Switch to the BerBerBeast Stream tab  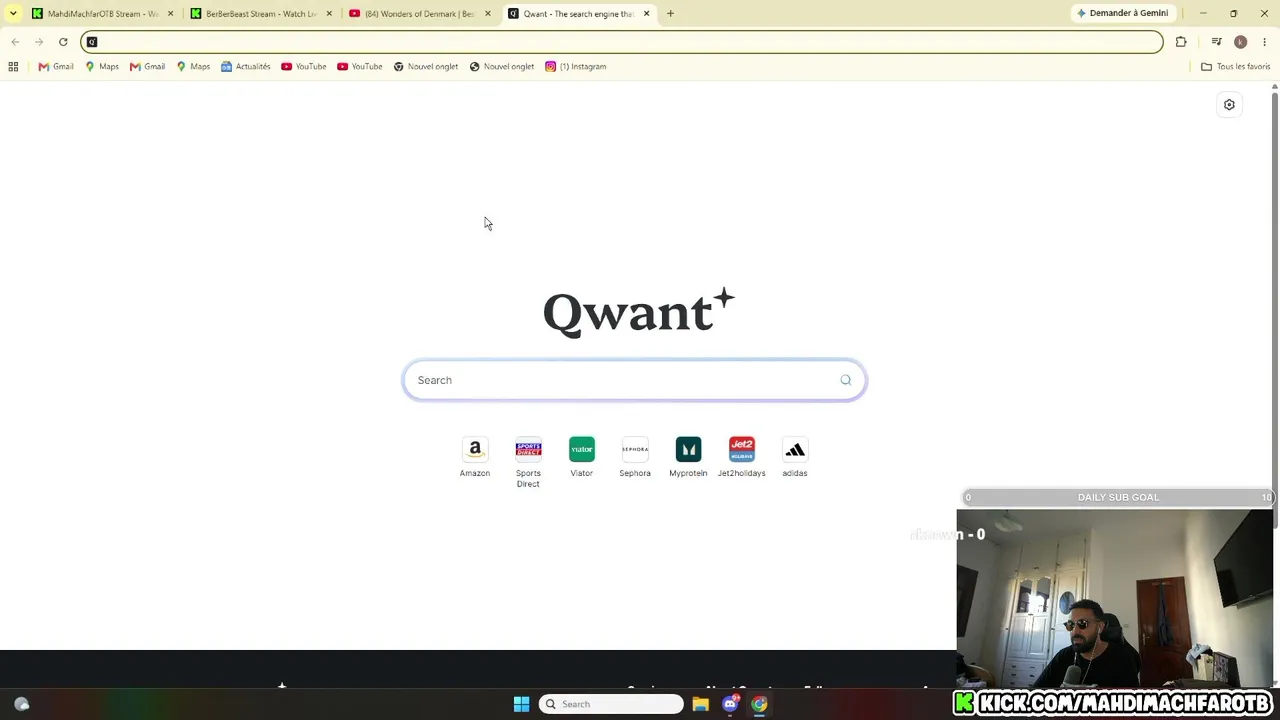261,14
